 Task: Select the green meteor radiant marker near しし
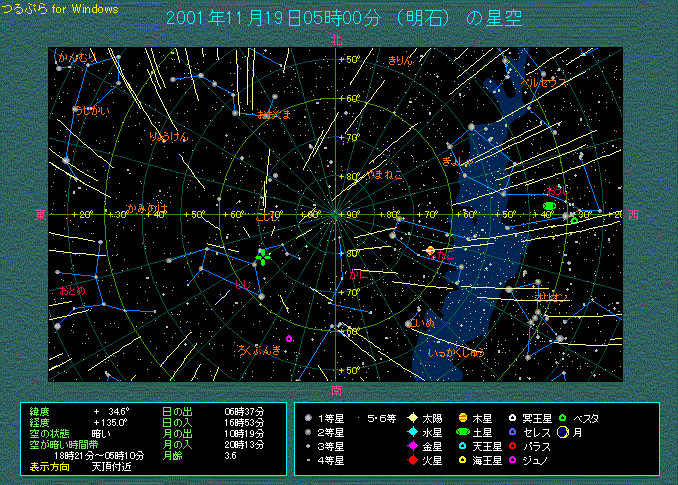pos(263,257)
